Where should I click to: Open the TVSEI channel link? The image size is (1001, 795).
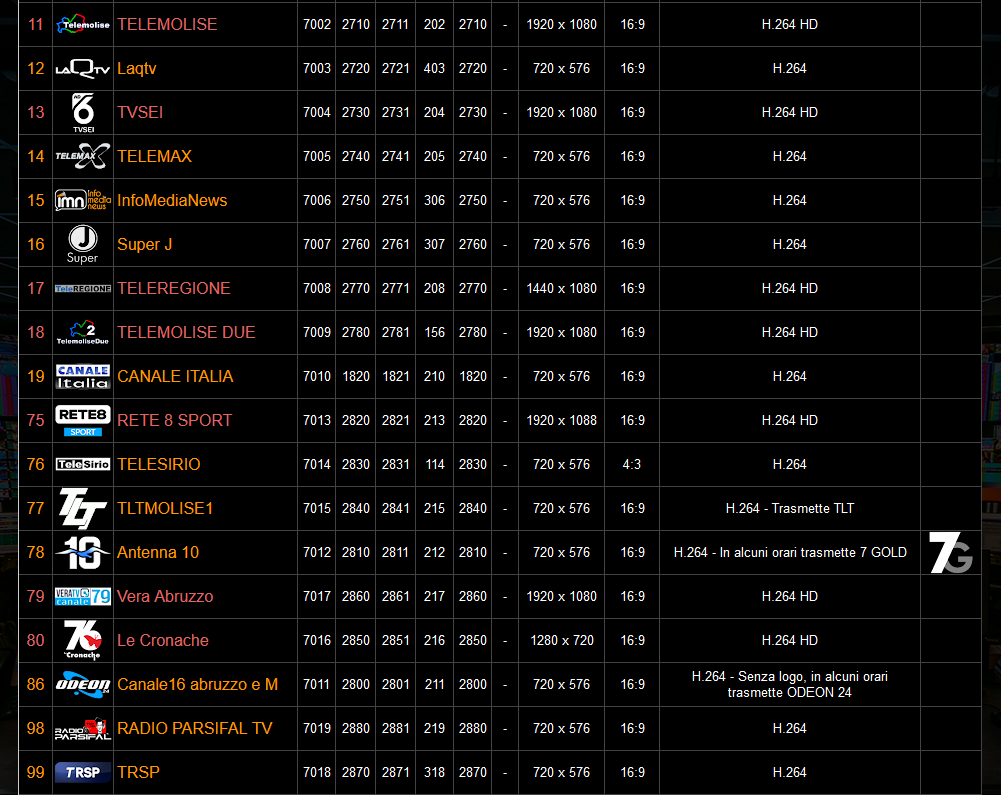[140, 112]
